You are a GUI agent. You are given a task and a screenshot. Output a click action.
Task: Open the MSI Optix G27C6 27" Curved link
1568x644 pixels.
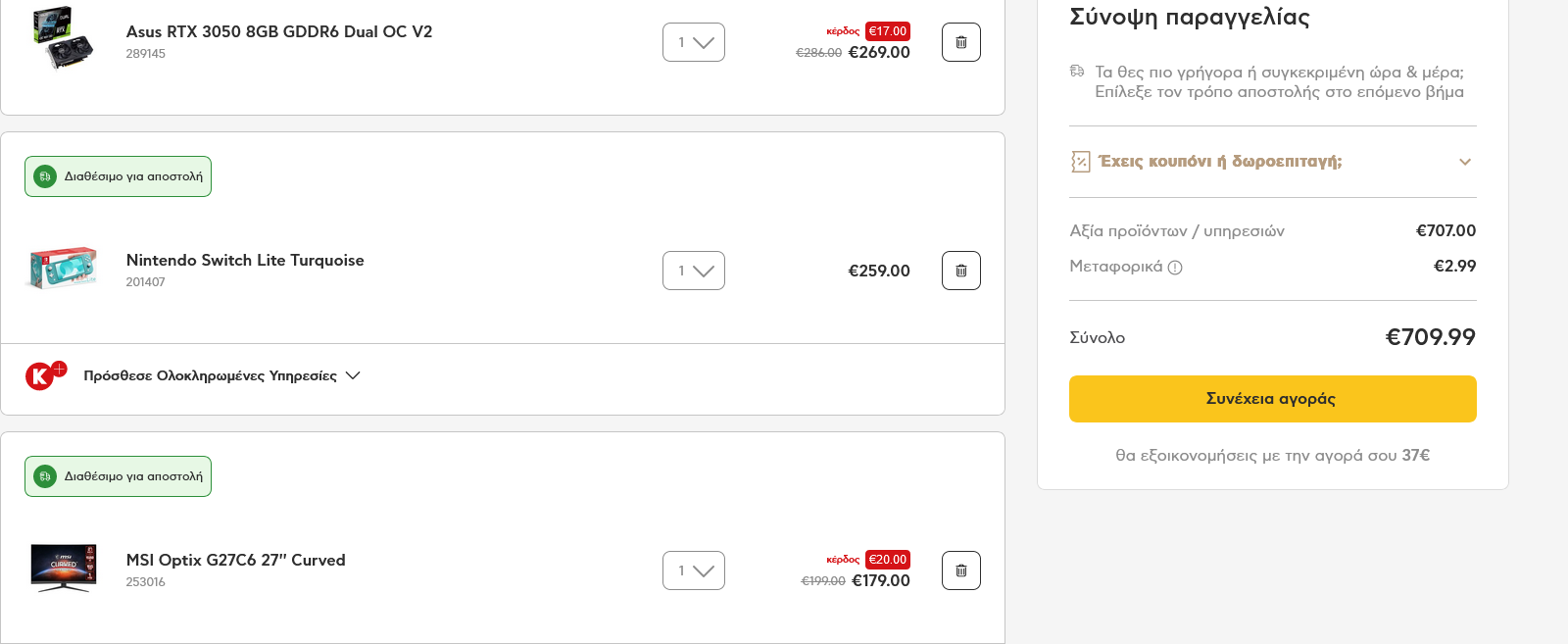235,560
